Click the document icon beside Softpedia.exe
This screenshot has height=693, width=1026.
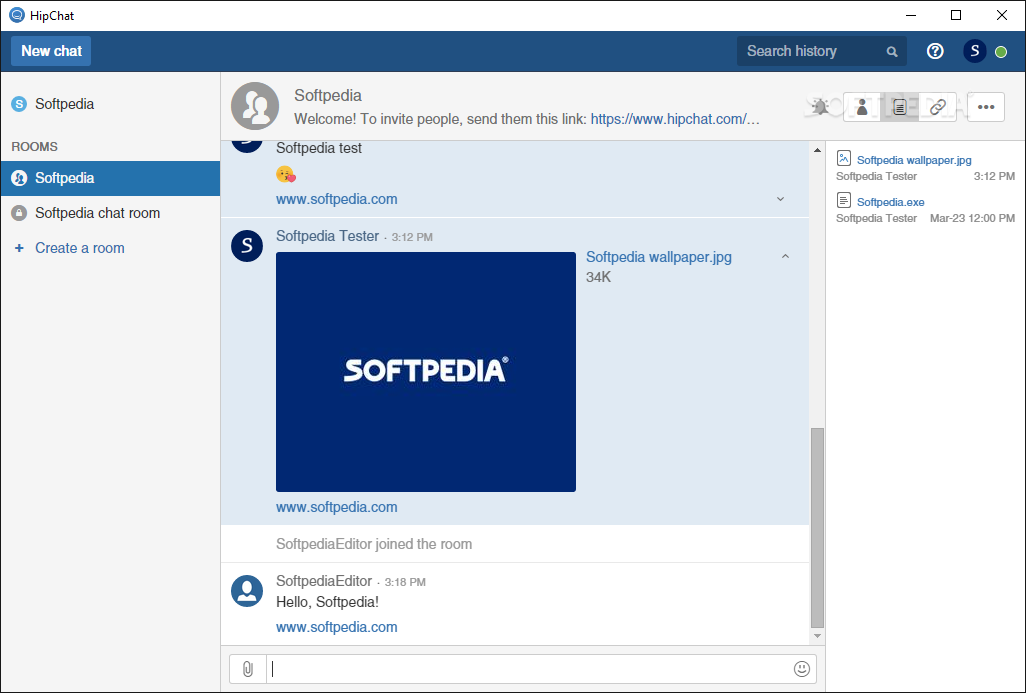click(843, 200)
